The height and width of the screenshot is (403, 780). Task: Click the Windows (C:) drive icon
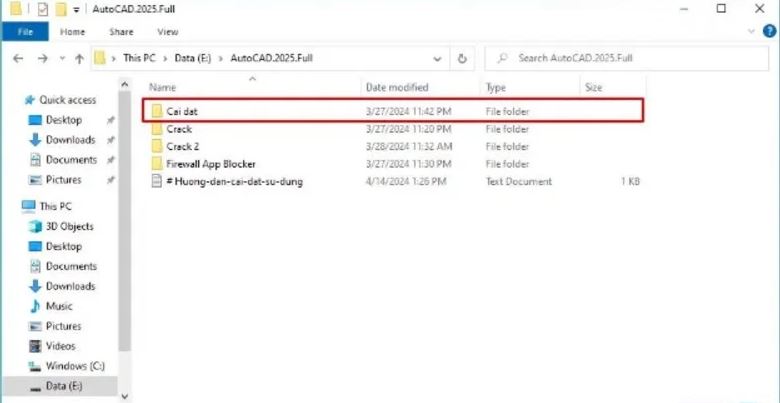coord(35,367)
